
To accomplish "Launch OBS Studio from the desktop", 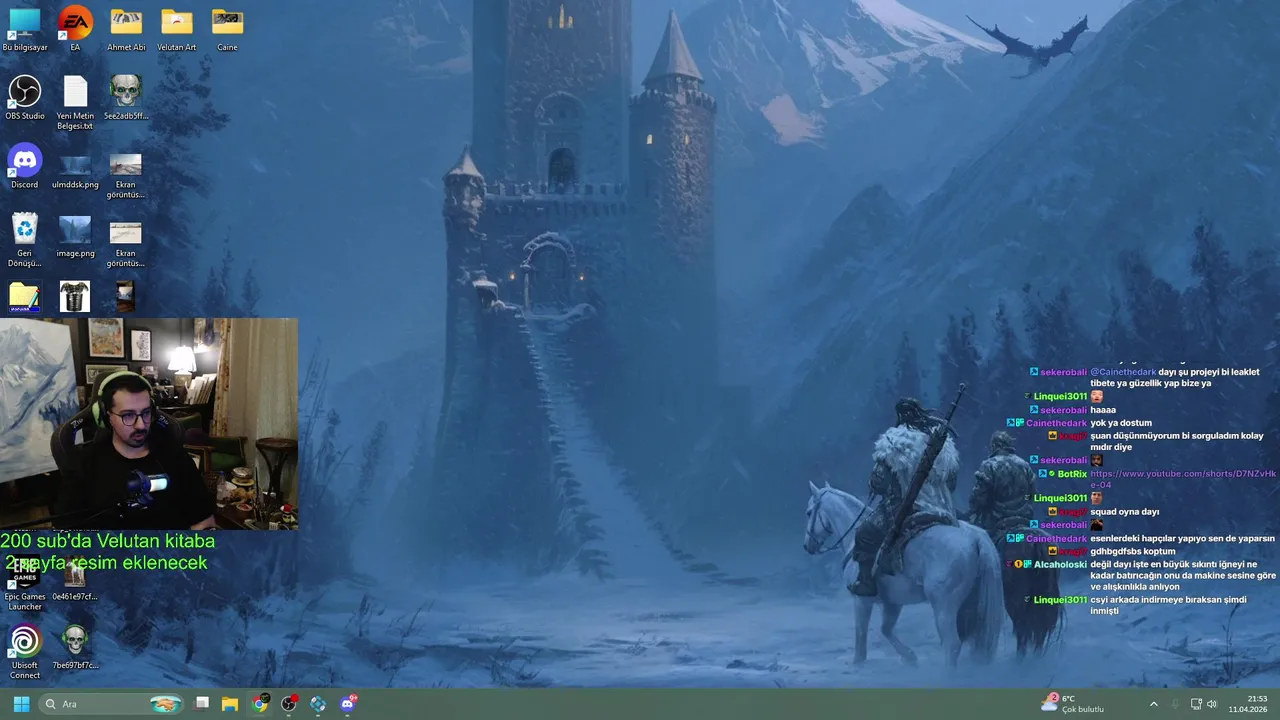I will (25, 98).
